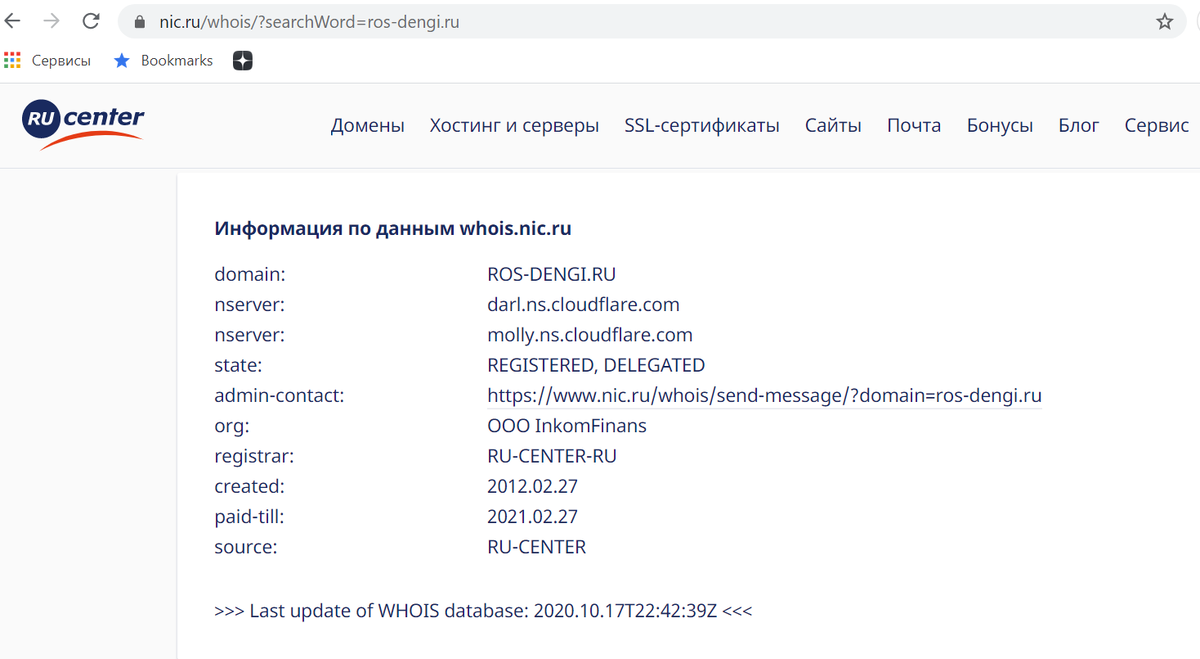Click the state: field label
1200x659 pixels.
tap(238, 365)
